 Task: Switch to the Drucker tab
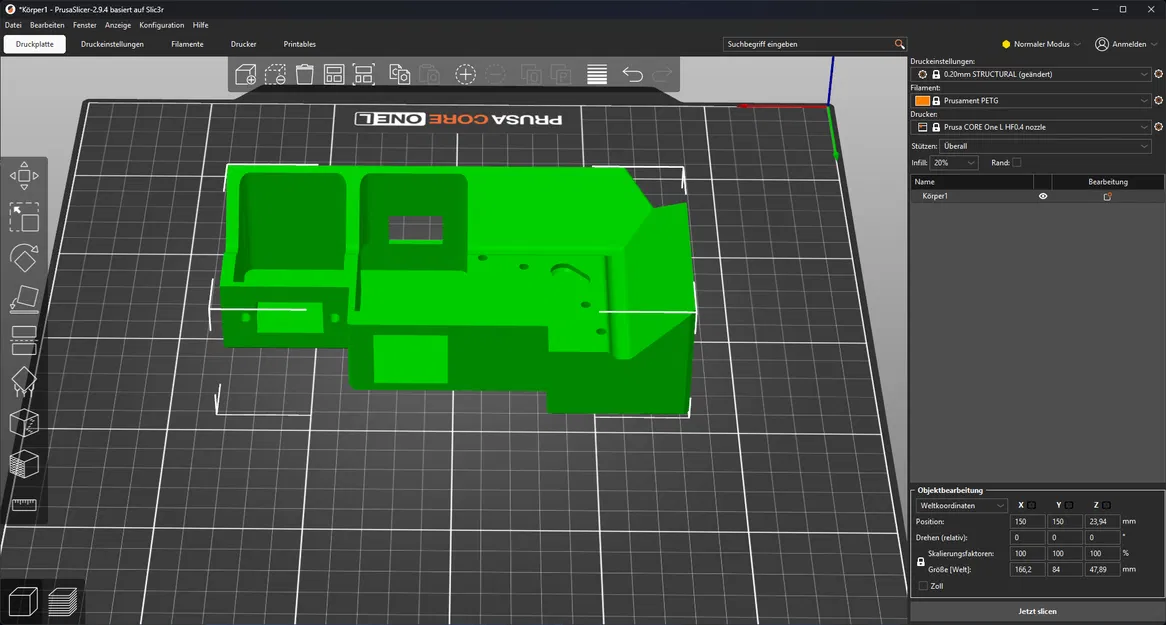pyautogui.click(x=243, y=44)
